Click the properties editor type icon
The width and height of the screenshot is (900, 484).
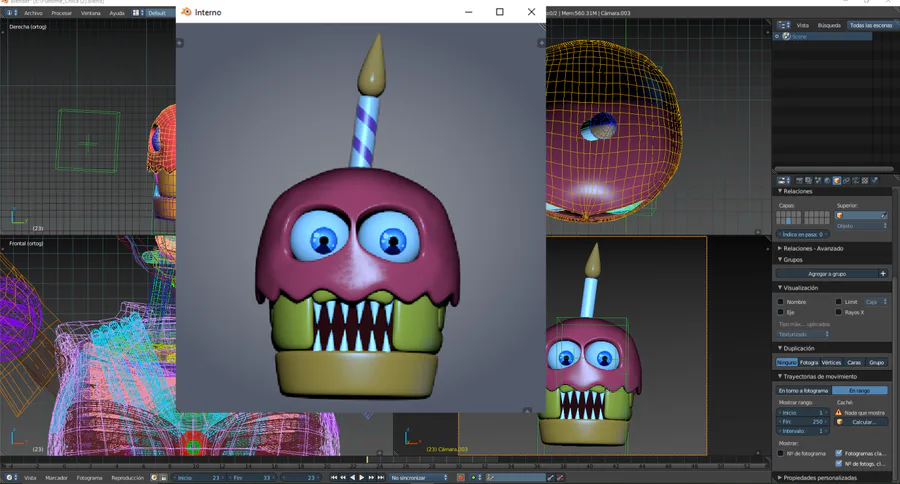(x=783, y=180)
